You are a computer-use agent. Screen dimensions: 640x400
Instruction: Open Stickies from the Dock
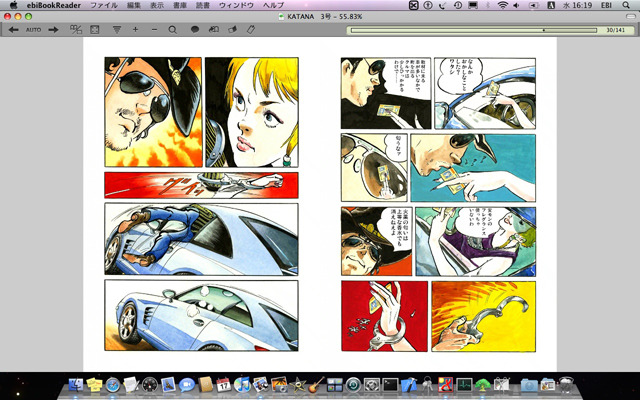[x=94, y=384]
